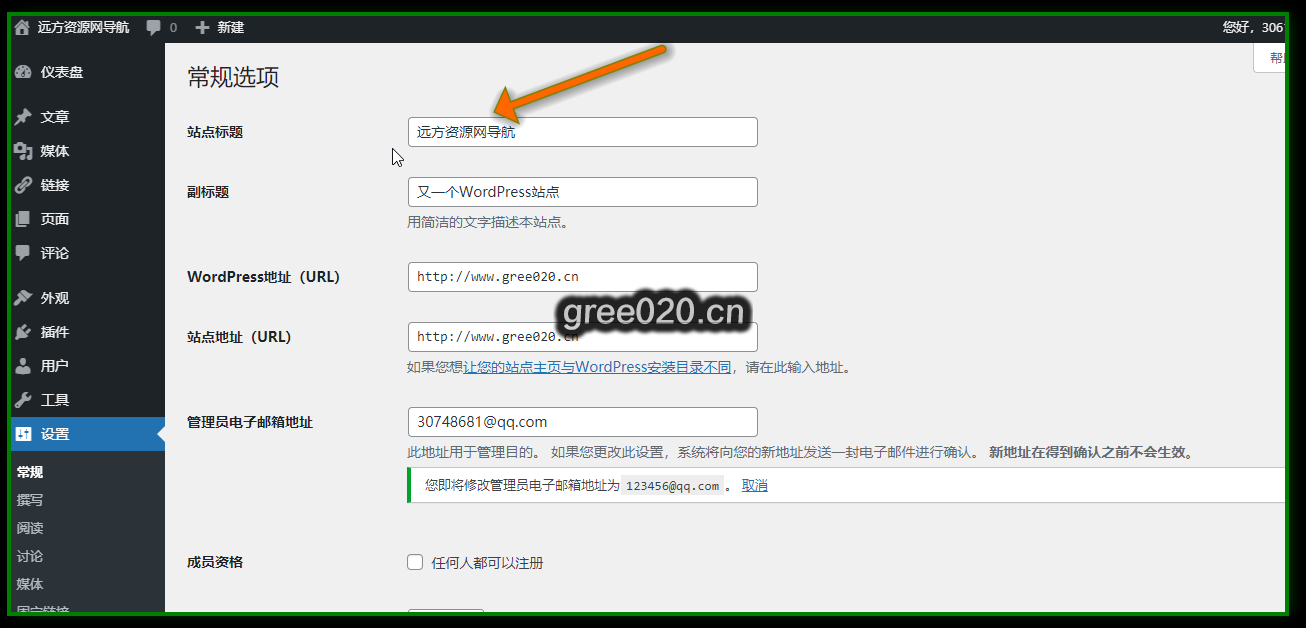Open the 插件 plugin icon
This screenshot has width=1306, height=628.
23,332
